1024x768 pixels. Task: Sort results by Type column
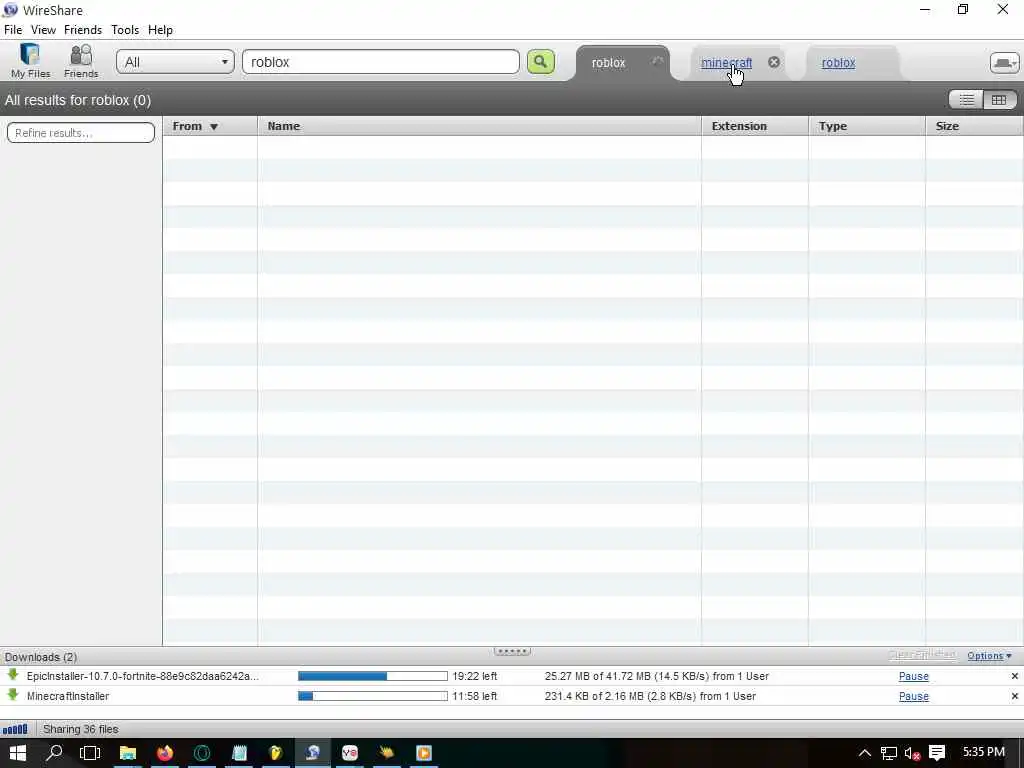[867, 126]
